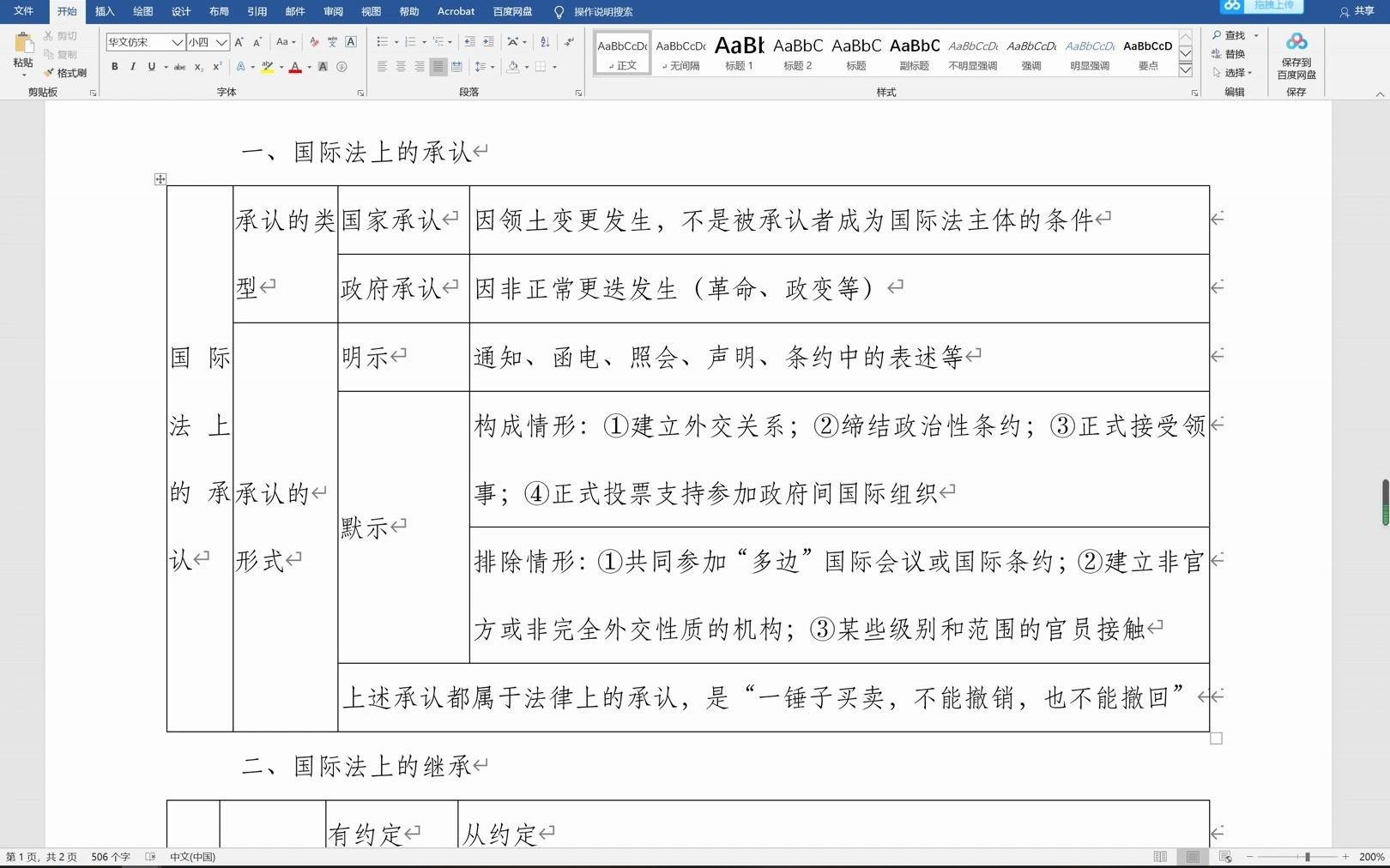Toggle underline formatting
The image size is (1390, 868).
pos(151,67)
